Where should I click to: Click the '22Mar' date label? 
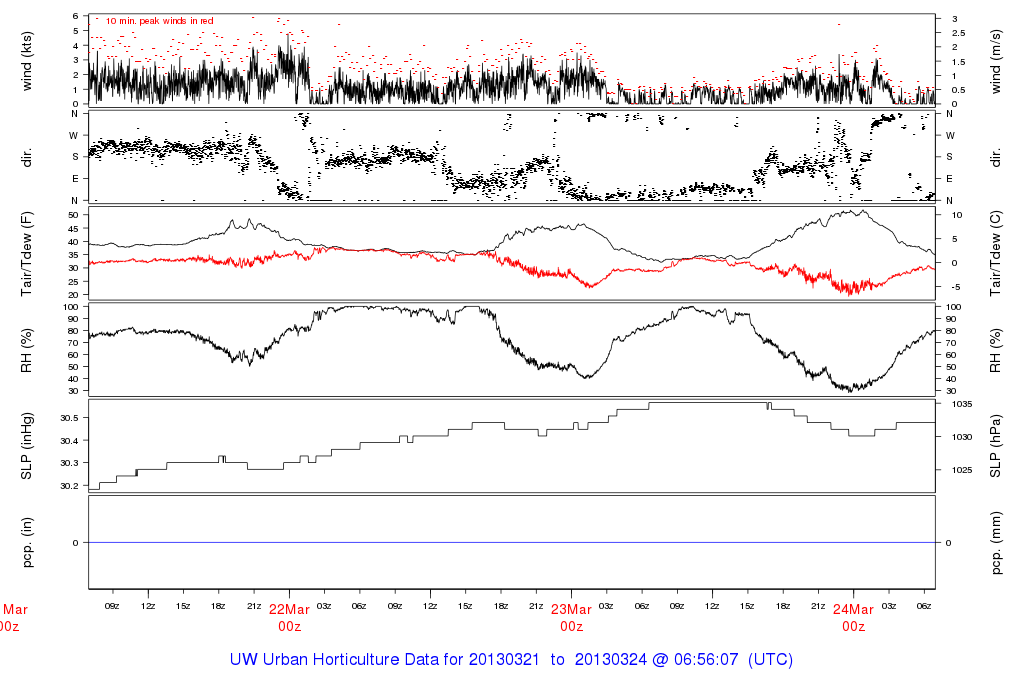pos(289,609)
